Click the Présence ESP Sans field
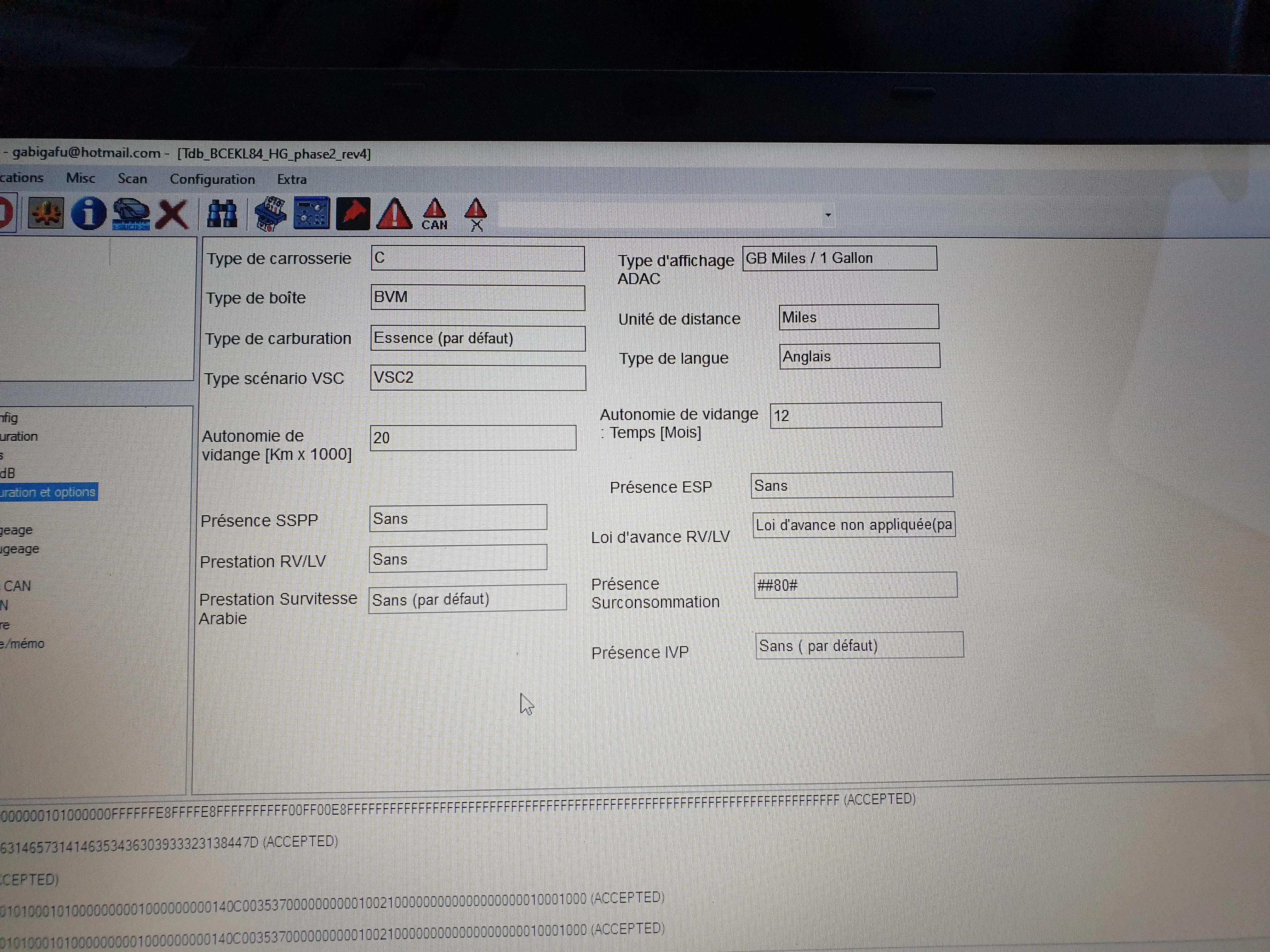Screen dimensions: 1270x952 [852, 485]
